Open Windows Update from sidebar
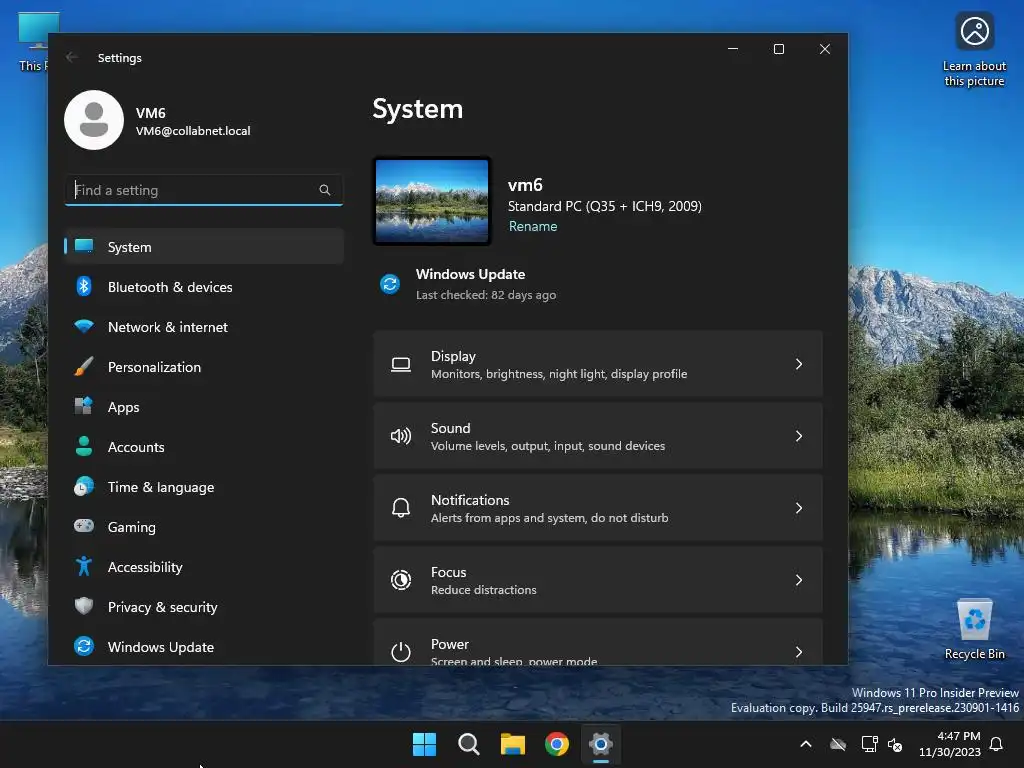 tap(204, 647)
